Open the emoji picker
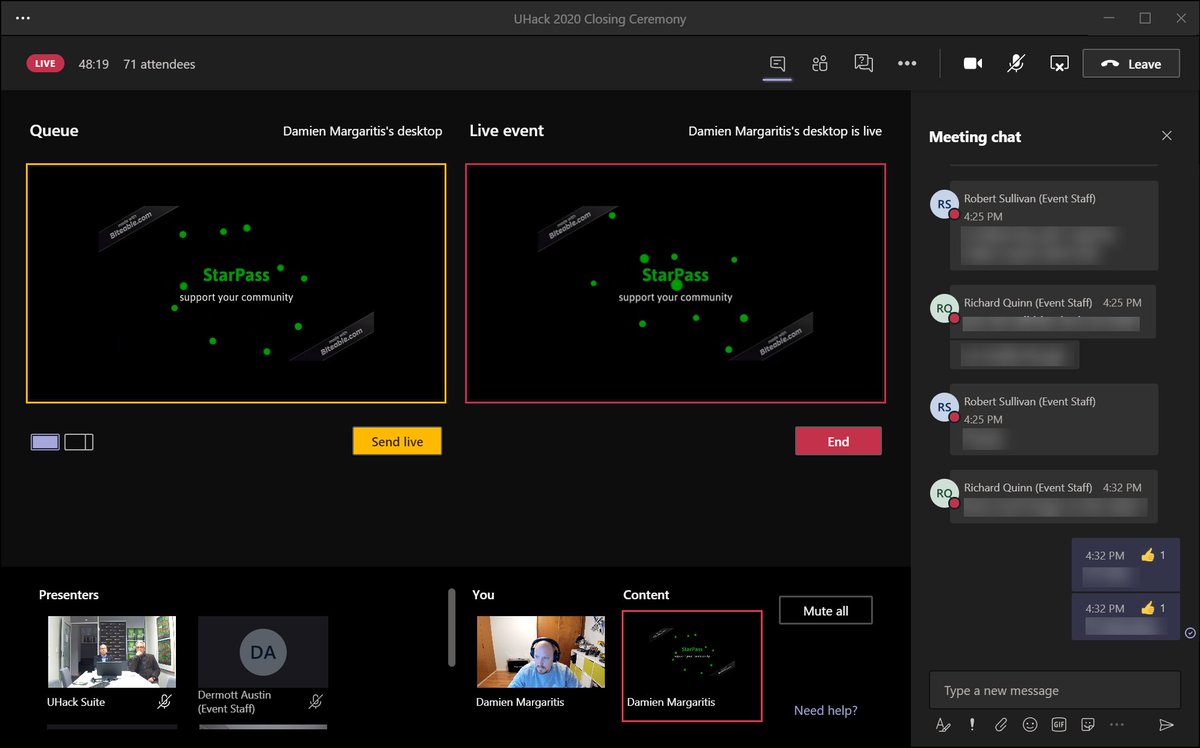The width and height of the screenshot is (1200, 748). (1030, 725)
